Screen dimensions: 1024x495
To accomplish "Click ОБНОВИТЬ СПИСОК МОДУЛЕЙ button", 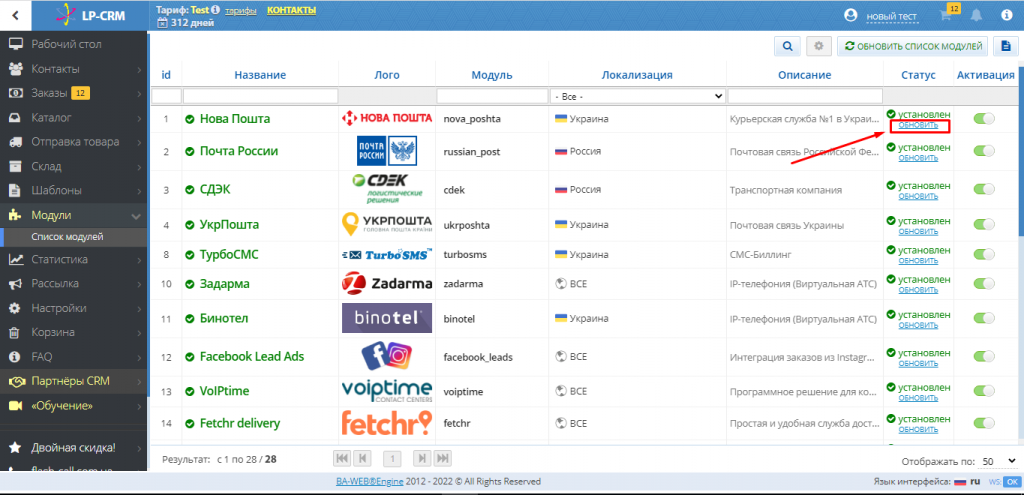I will tap(913, 46).
